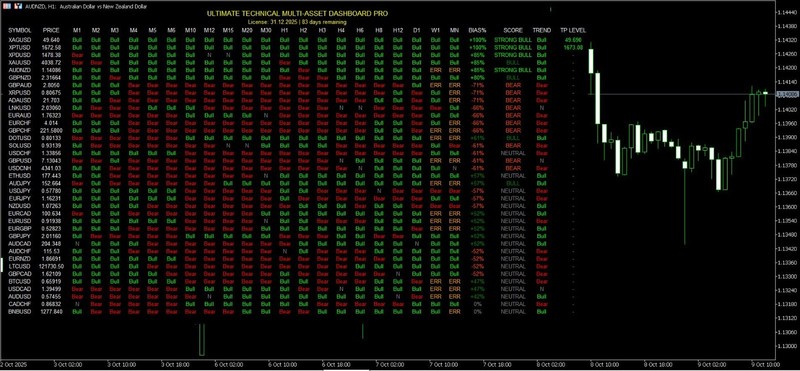Image resolution: width=800 pixels, height=371 pixels.
Task: Select the XPTUSD symbol row label
Action: point(19,47)
